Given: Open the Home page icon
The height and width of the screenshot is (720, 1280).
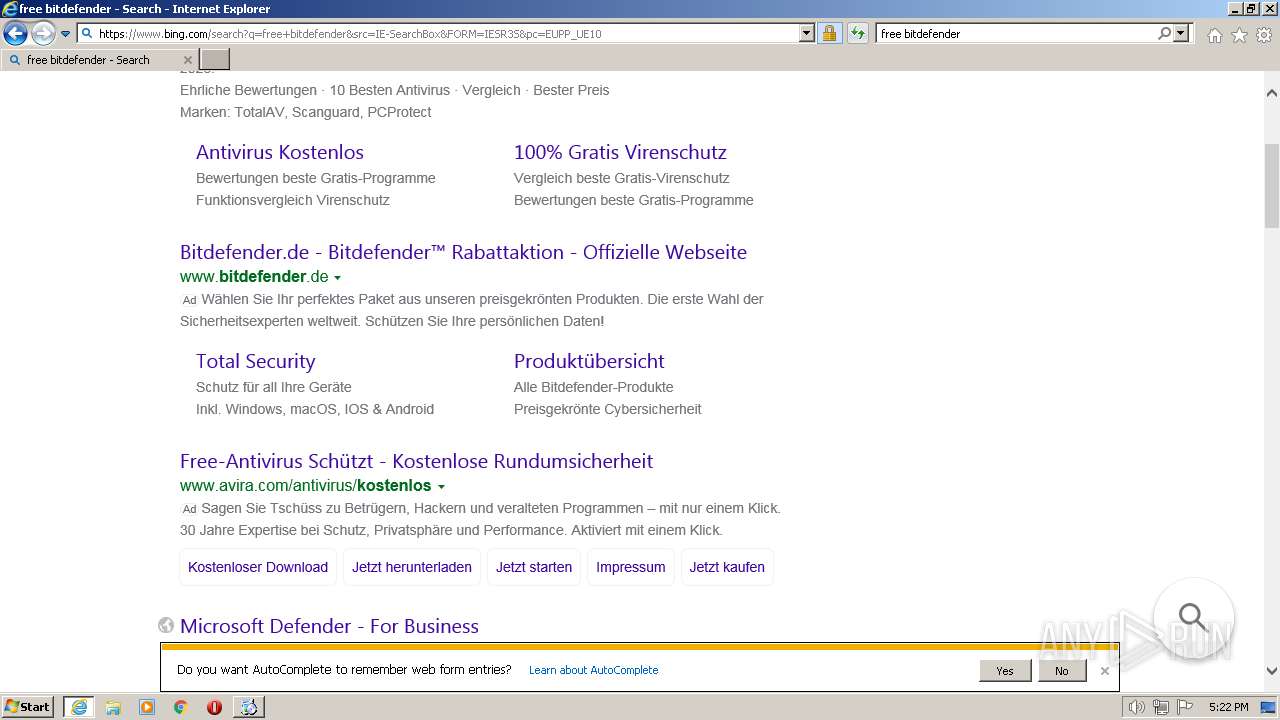Looking at the screenshot, I should pyautogui.click(x=1214, y=35).
